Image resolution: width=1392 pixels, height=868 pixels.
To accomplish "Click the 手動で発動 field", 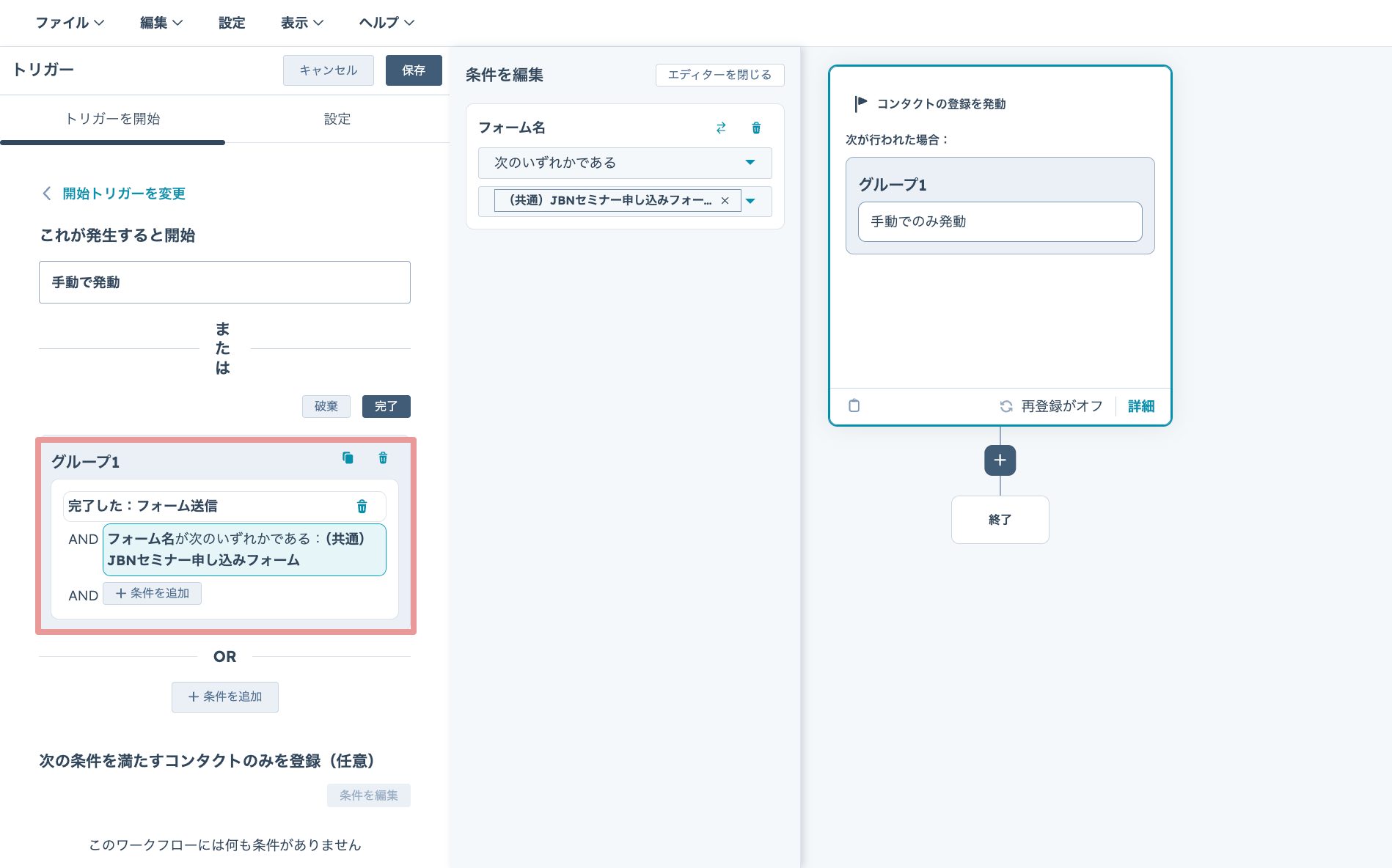I will tap(224, 282).
